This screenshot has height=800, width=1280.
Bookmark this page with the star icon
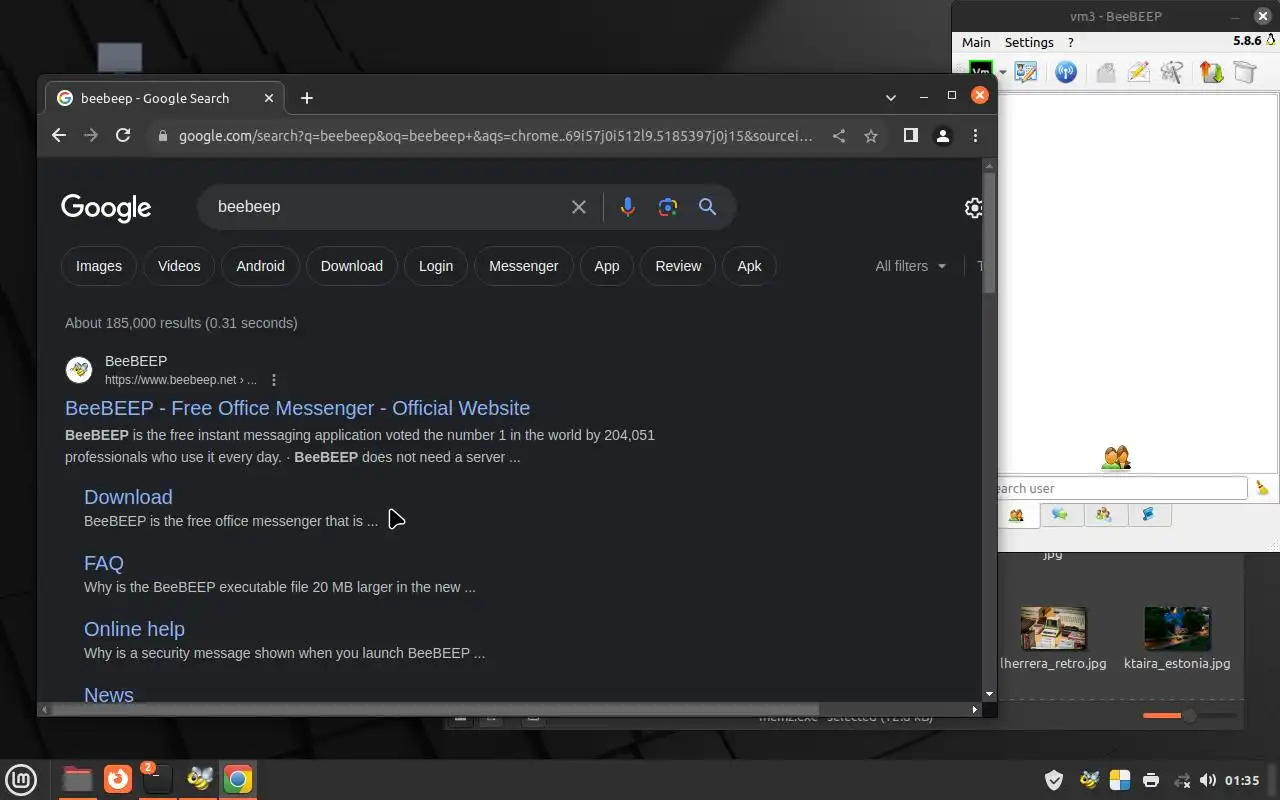(871, 136)
